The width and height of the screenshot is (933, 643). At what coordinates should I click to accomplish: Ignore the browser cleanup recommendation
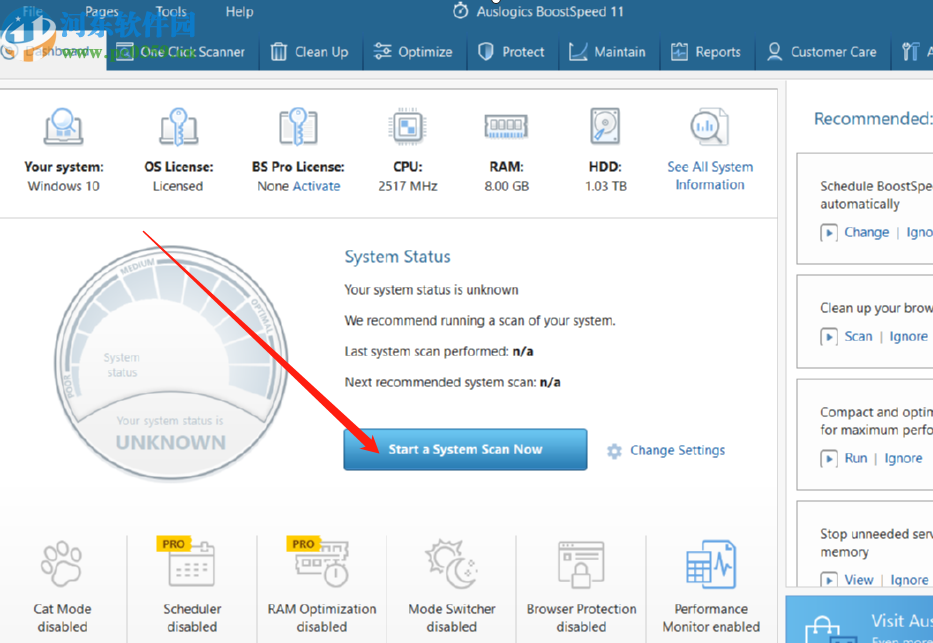coord(909,336)
